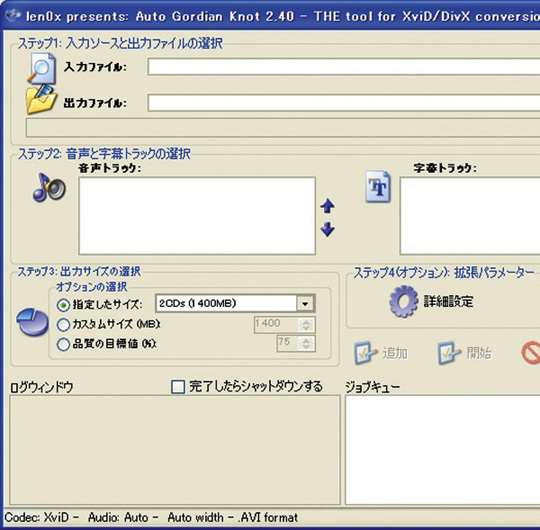The width and height of the screenshot is (540, 530).
Task: Enable 完了したらシャットダウンする checkbox
Action: pos(178,386)
